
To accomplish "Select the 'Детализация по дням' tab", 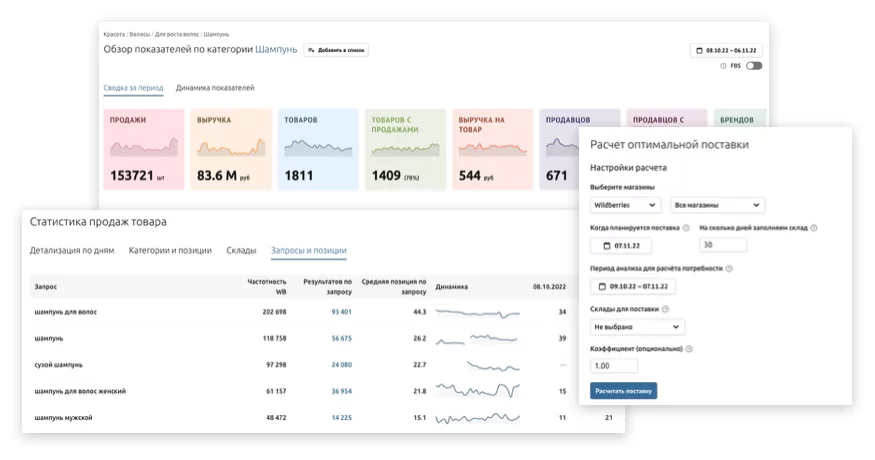I will click(72, 250).
